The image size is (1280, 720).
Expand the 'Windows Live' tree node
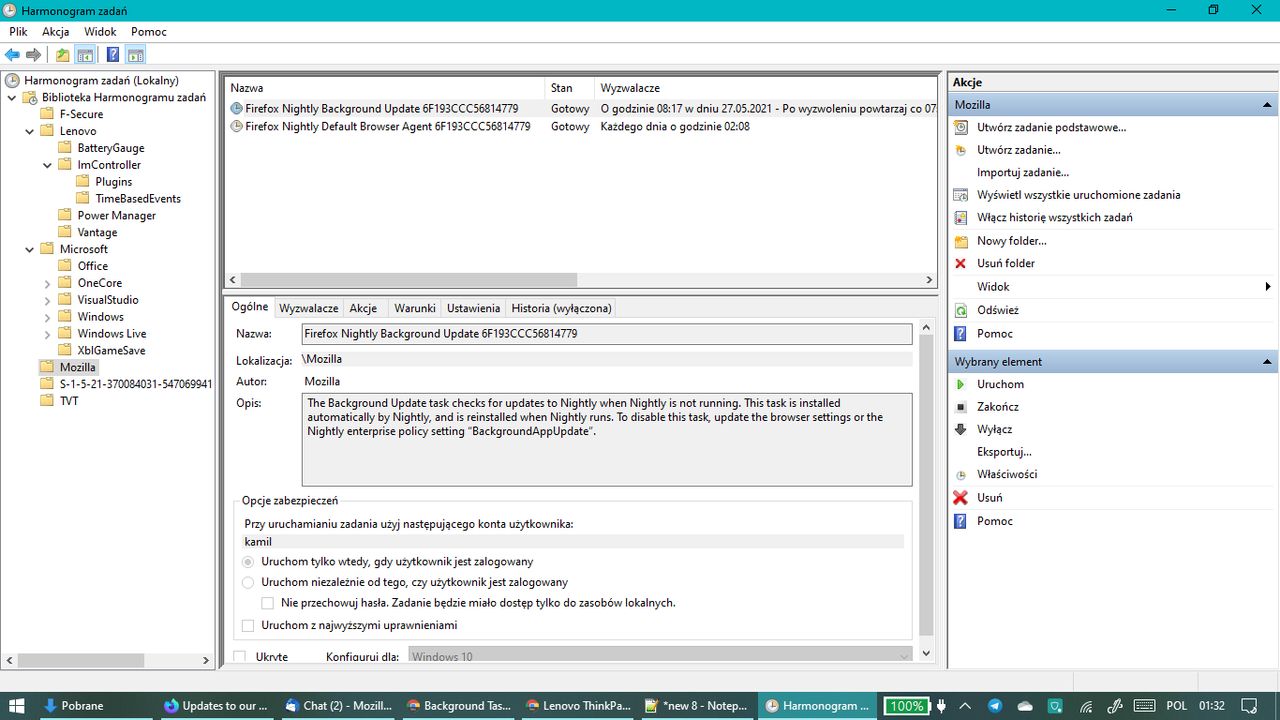click(x=48, y=334)
